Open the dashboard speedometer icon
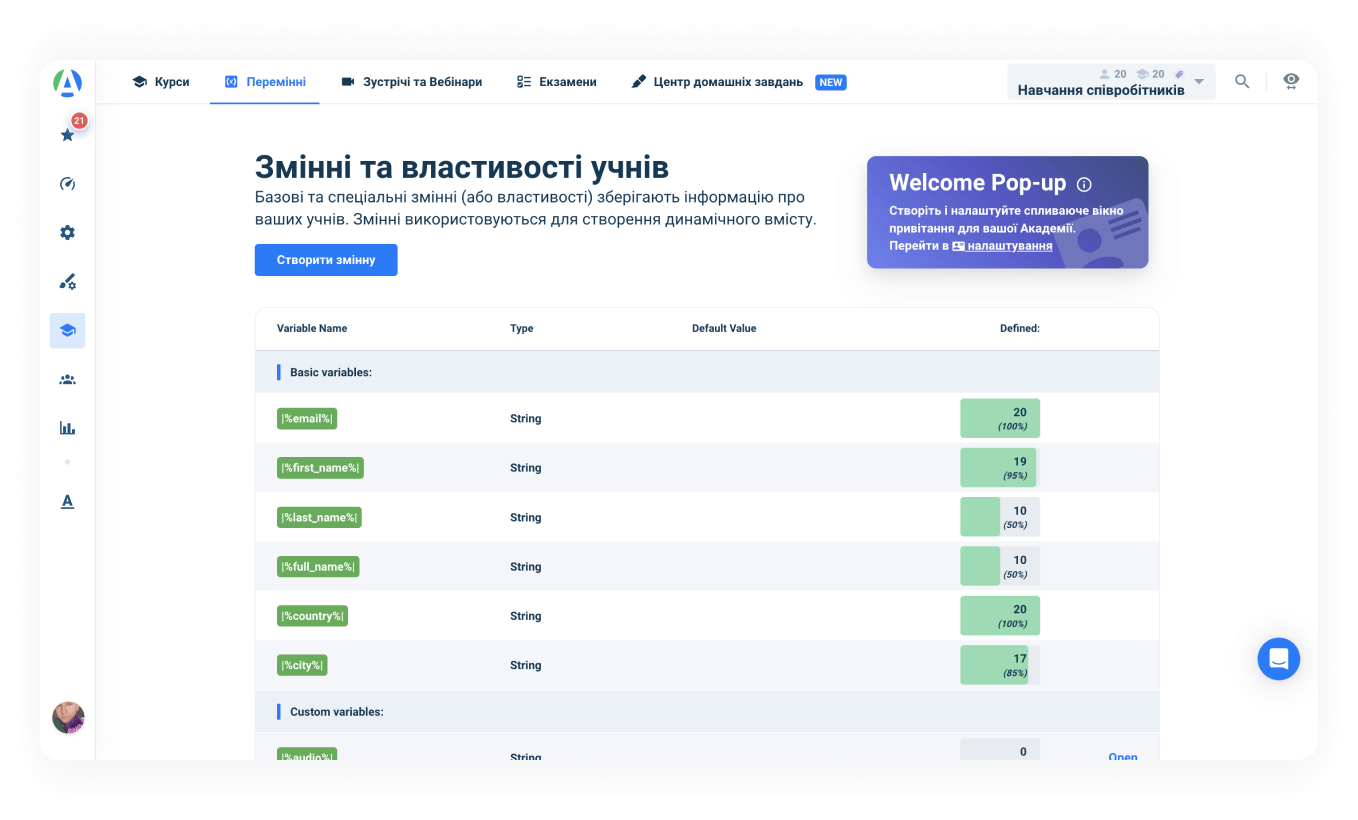The width and height of the screenshot is (1358, 820). click(68, 184)
